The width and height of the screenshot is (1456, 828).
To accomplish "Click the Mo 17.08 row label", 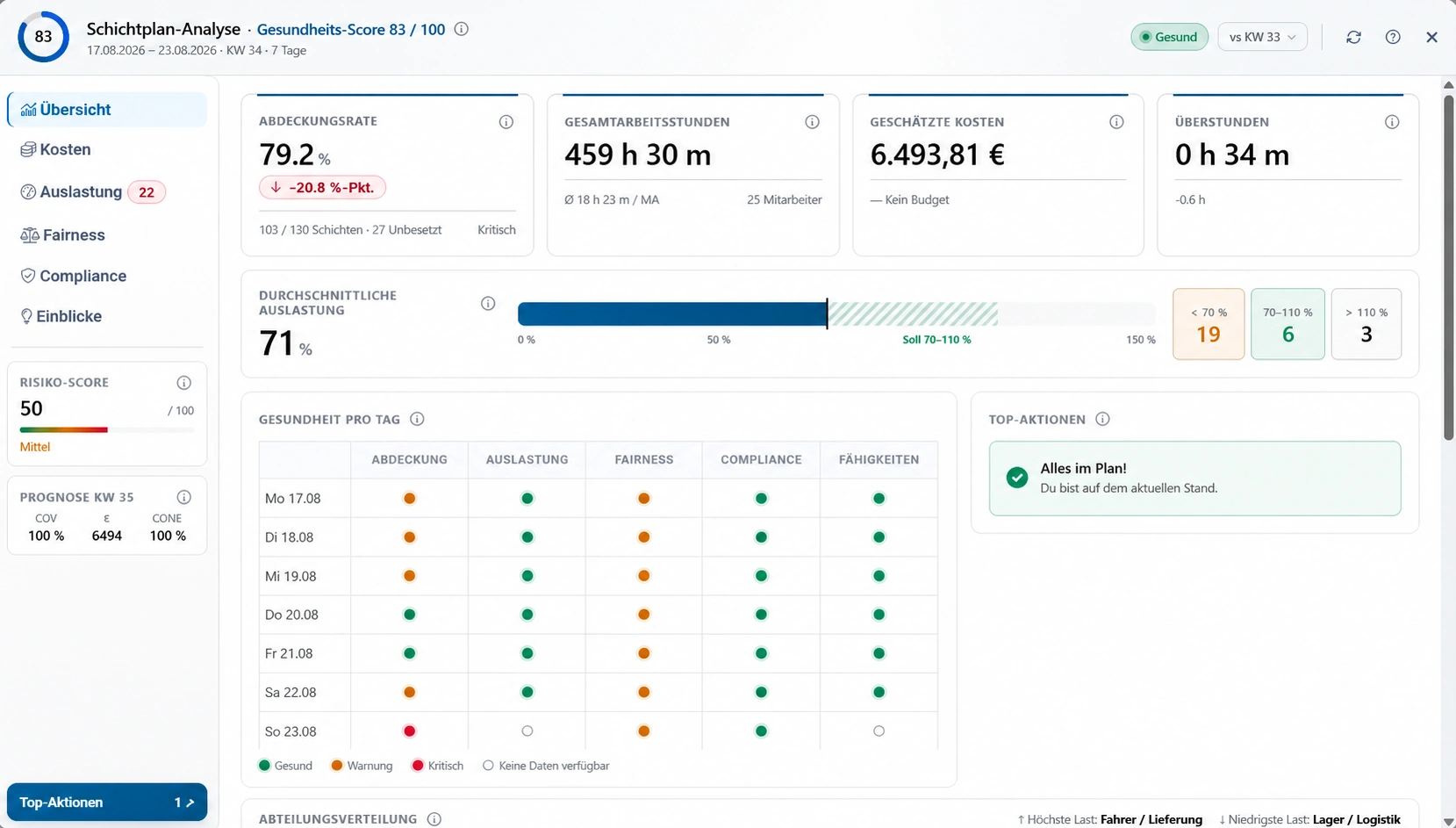I will pyautogui.click(x=292, y=498).
